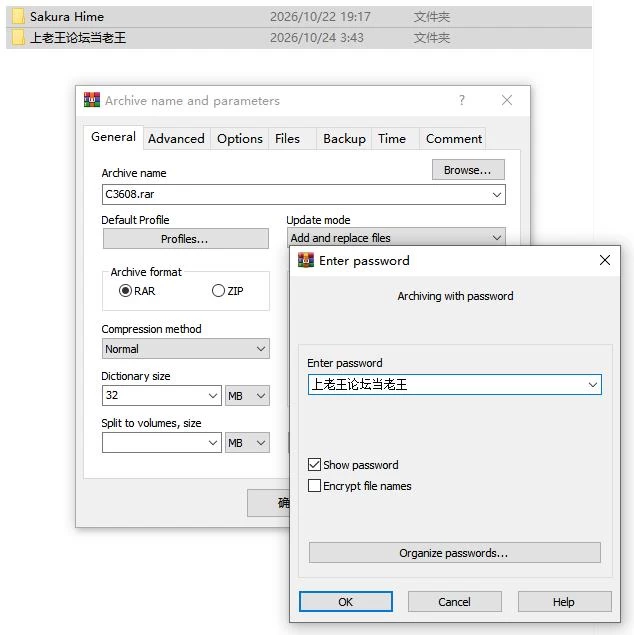Click the Sakura Hime folder icon
This screenshot has width=634, height=635.
(x=18, y=17)
